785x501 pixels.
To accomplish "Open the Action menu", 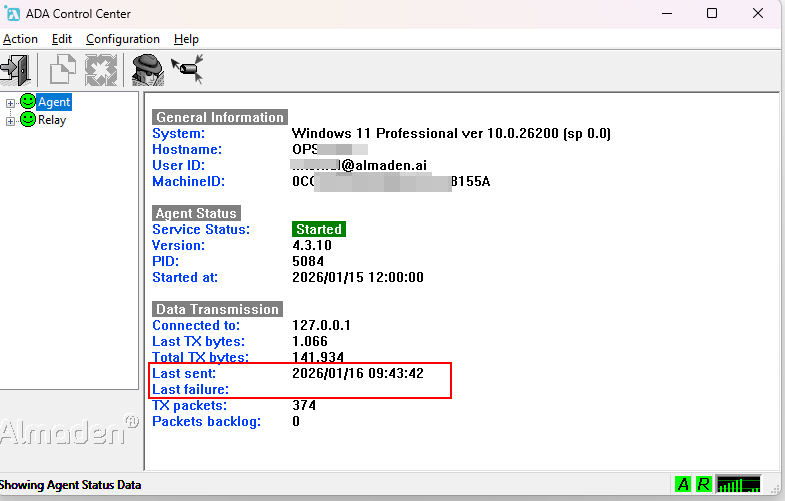I will coord(19,39).
